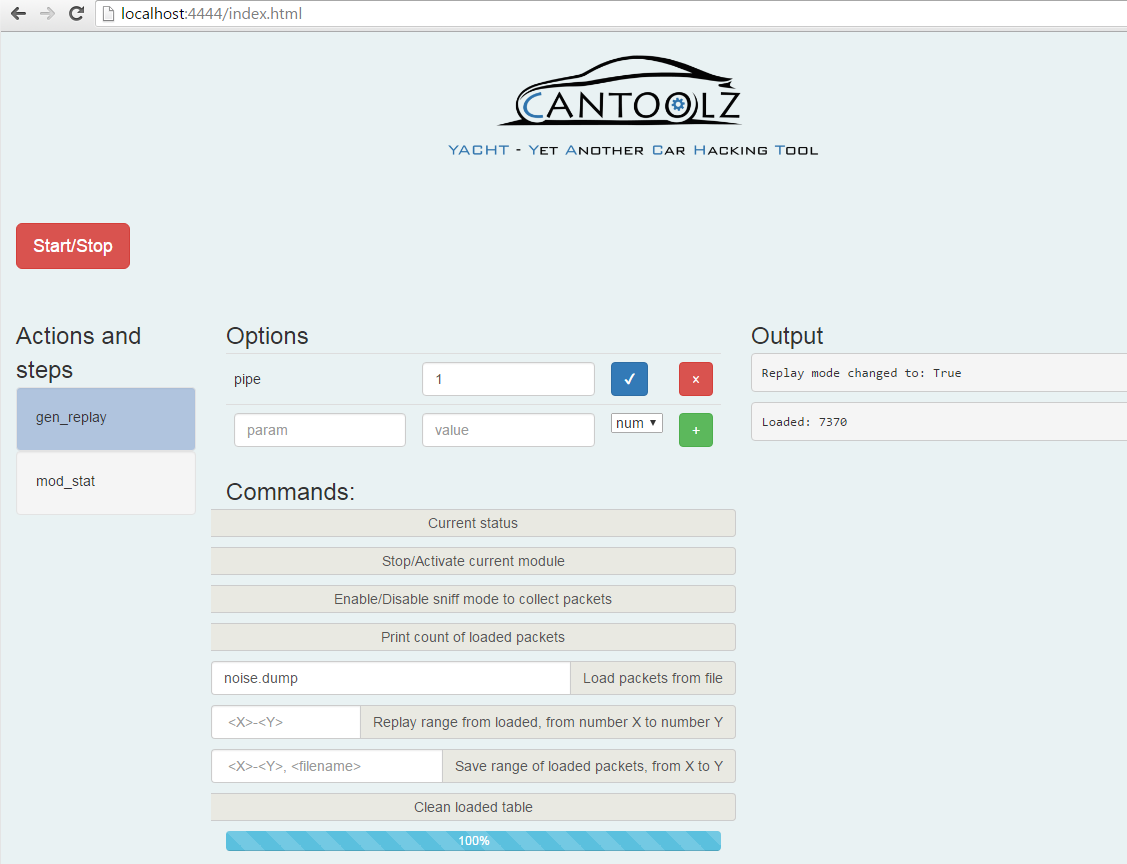Click the YACHT tagline text
1127x864 pixels.
click(633, 150)
